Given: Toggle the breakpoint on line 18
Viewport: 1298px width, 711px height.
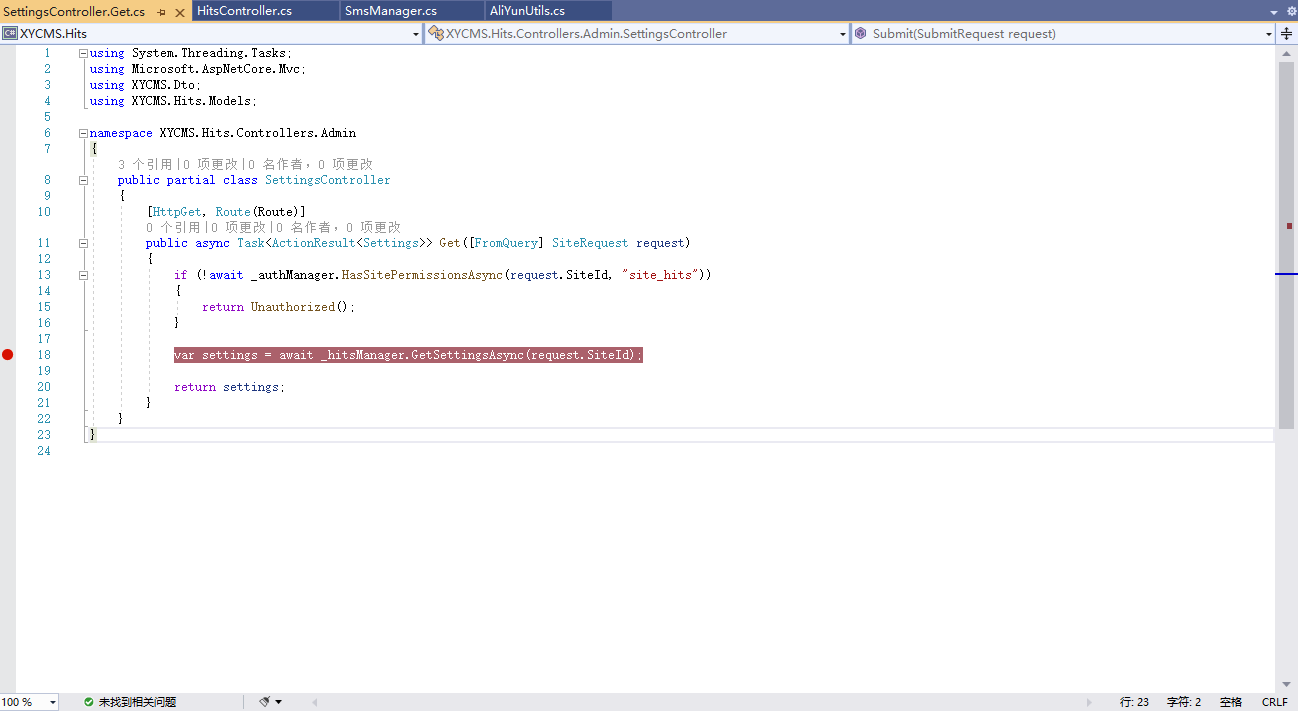Looking at the screenshot, I should click(x=8, y=355).
